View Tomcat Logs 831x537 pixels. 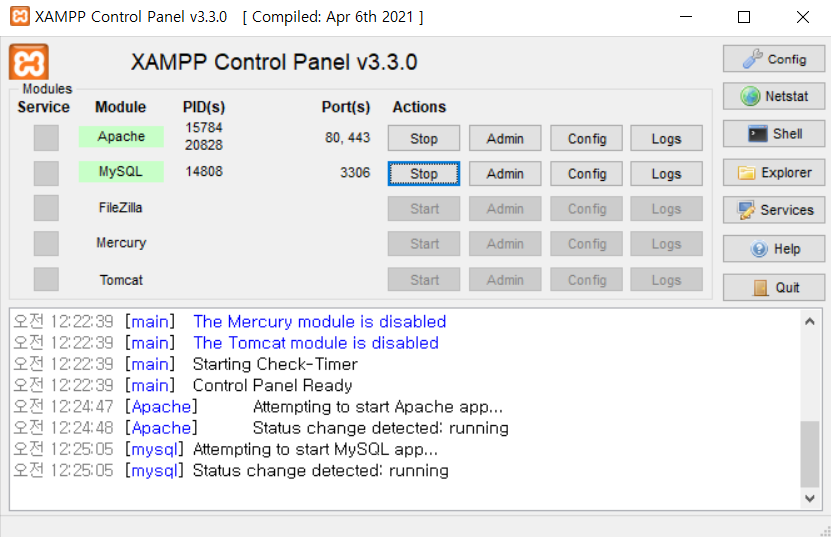click(x=667, y=279)
